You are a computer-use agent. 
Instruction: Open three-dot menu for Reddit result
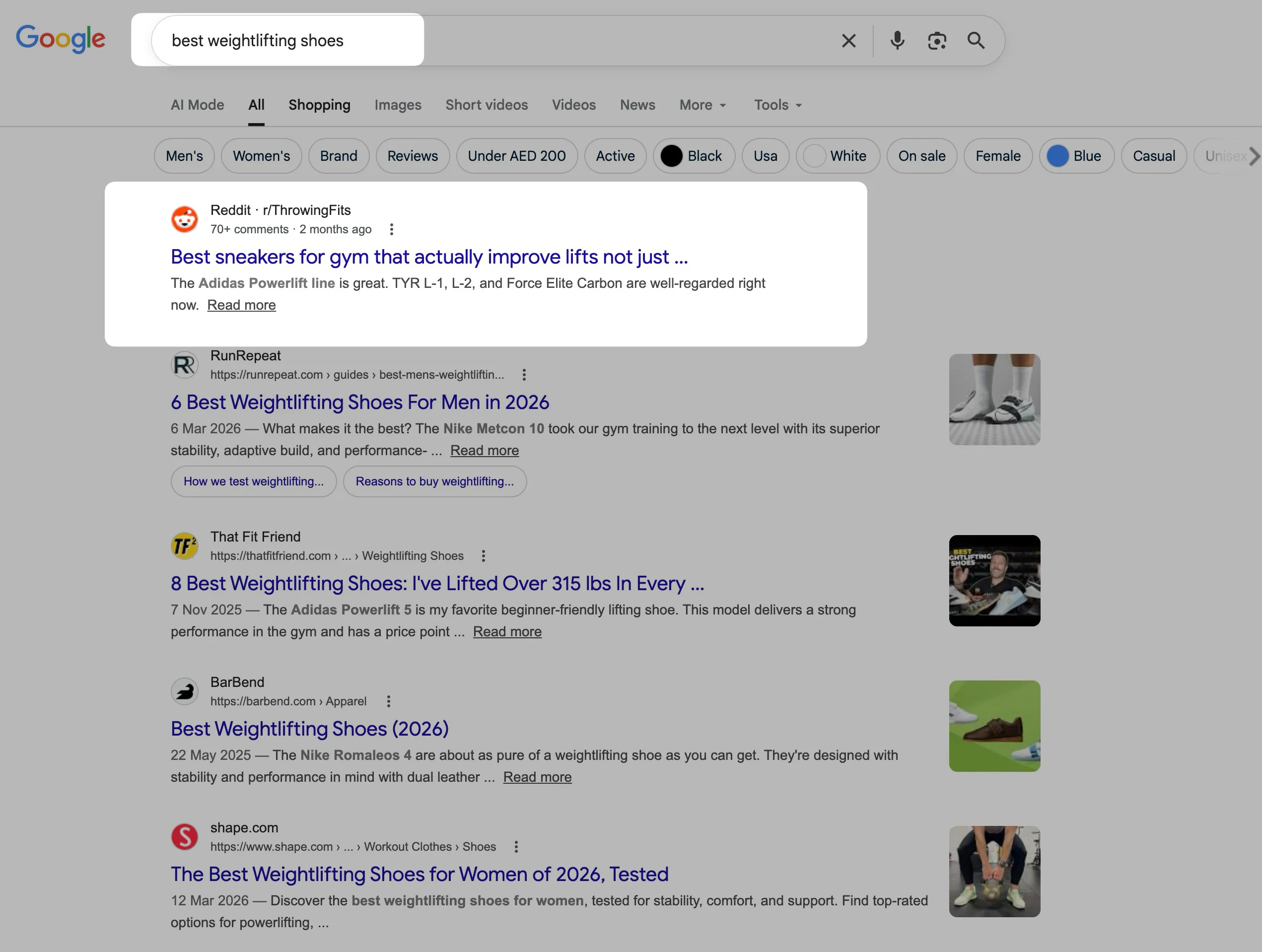[391, 229]
